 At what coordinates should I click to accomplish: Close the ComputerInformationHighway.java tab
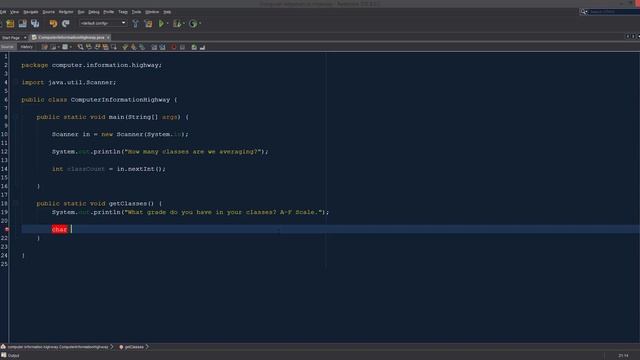[x=108, y=38]
